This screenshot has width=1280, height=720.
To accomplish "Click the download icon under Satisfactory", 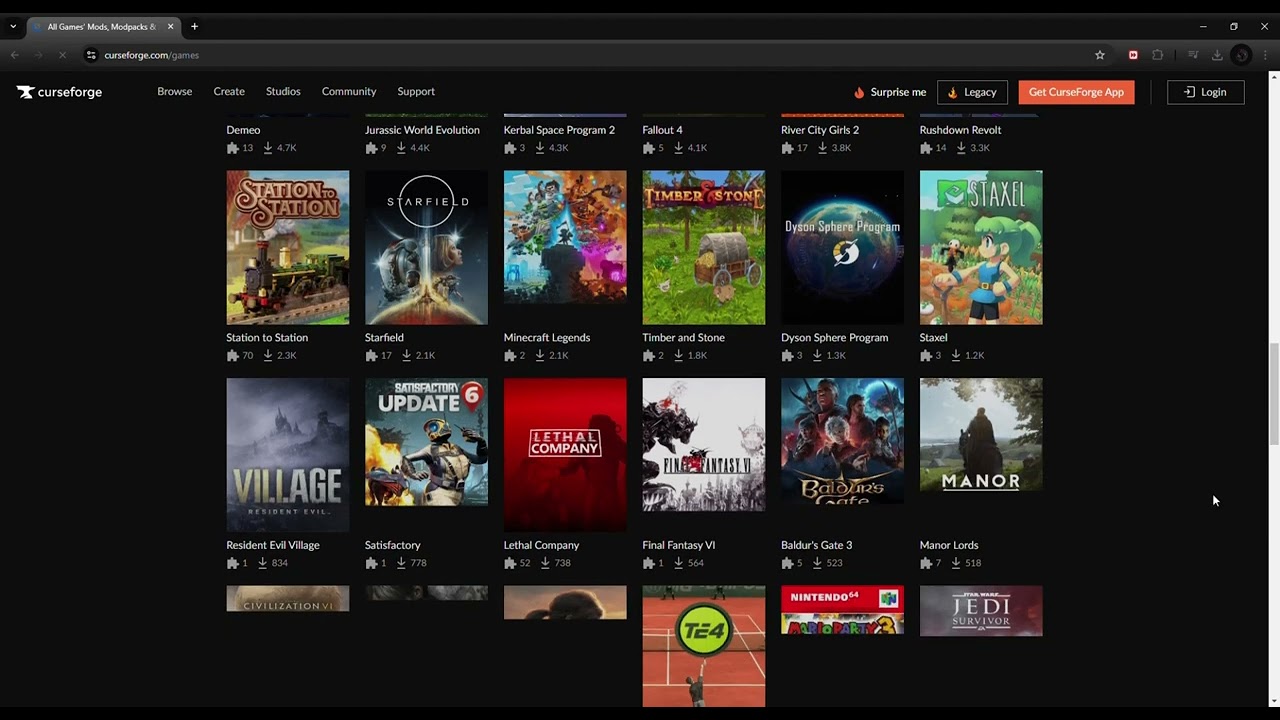I will [x=401, y=563].
